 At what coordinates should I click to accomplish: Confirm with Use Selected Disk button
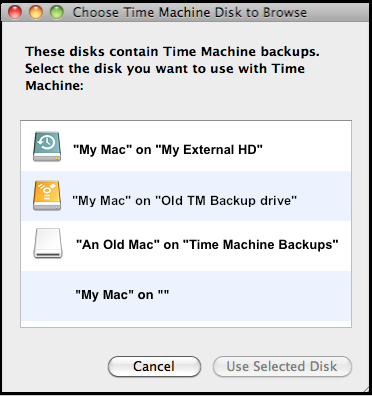(282, 366)
